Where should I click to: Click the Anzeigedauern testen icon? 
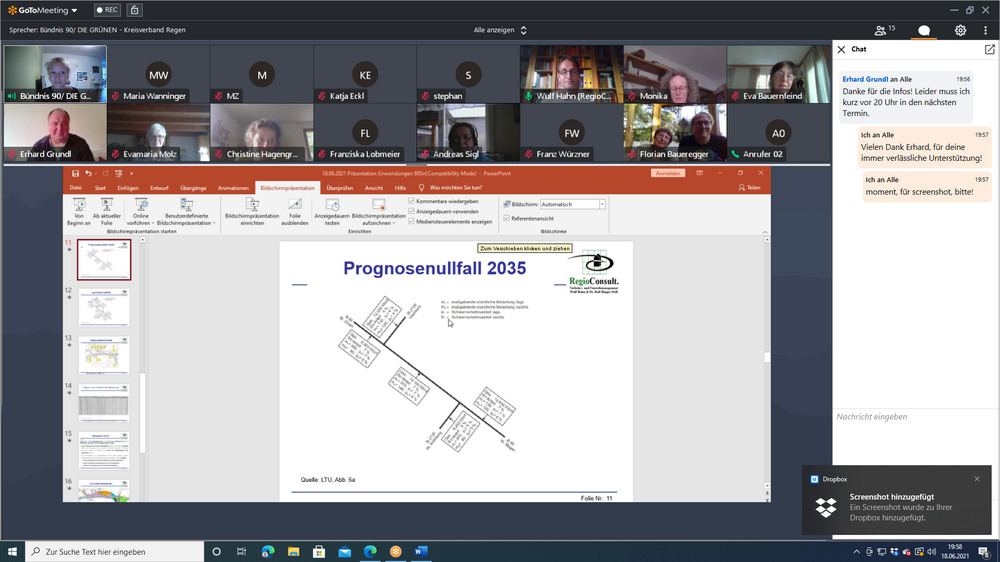click(x=332, y=205)
